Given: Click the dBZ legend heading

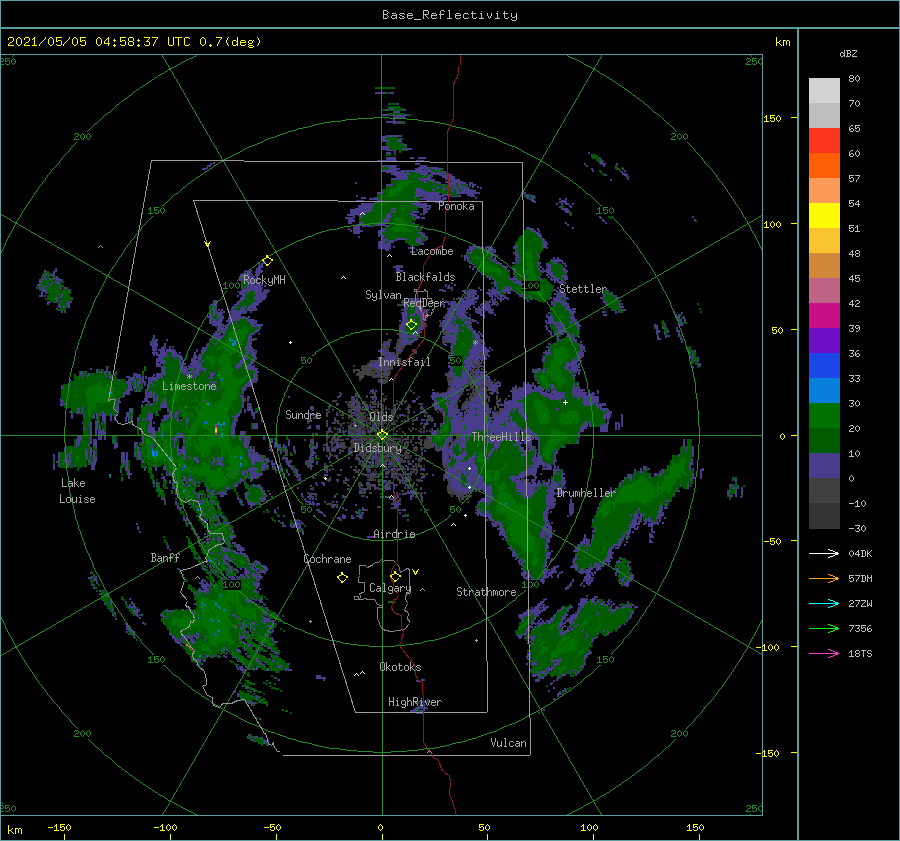Looking at the screenshot, I should pyautogui.click(x=848, y=53).
